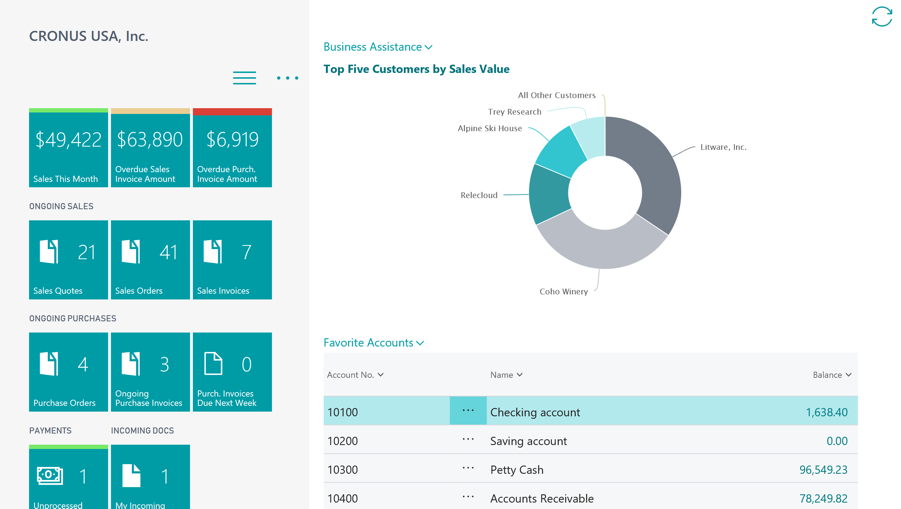Open the hamburger navigation menu
The width and height of the screenshot is (901, 509).
[x=244, y=78]
